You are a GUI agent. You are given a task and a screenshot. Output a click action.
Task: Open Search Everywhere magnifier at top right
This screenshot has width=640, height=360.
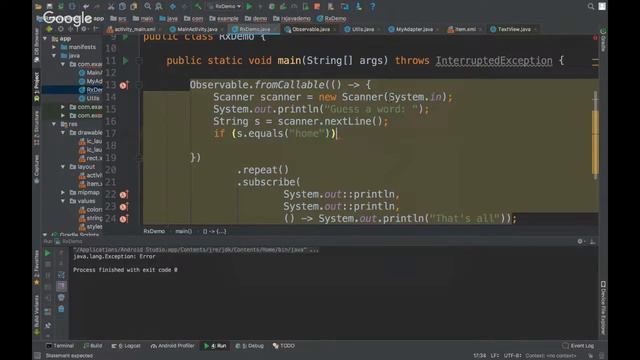click(591, 7)
